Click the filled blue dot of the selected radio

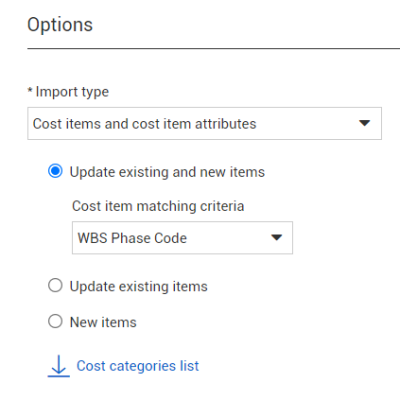tap(55, 171)
